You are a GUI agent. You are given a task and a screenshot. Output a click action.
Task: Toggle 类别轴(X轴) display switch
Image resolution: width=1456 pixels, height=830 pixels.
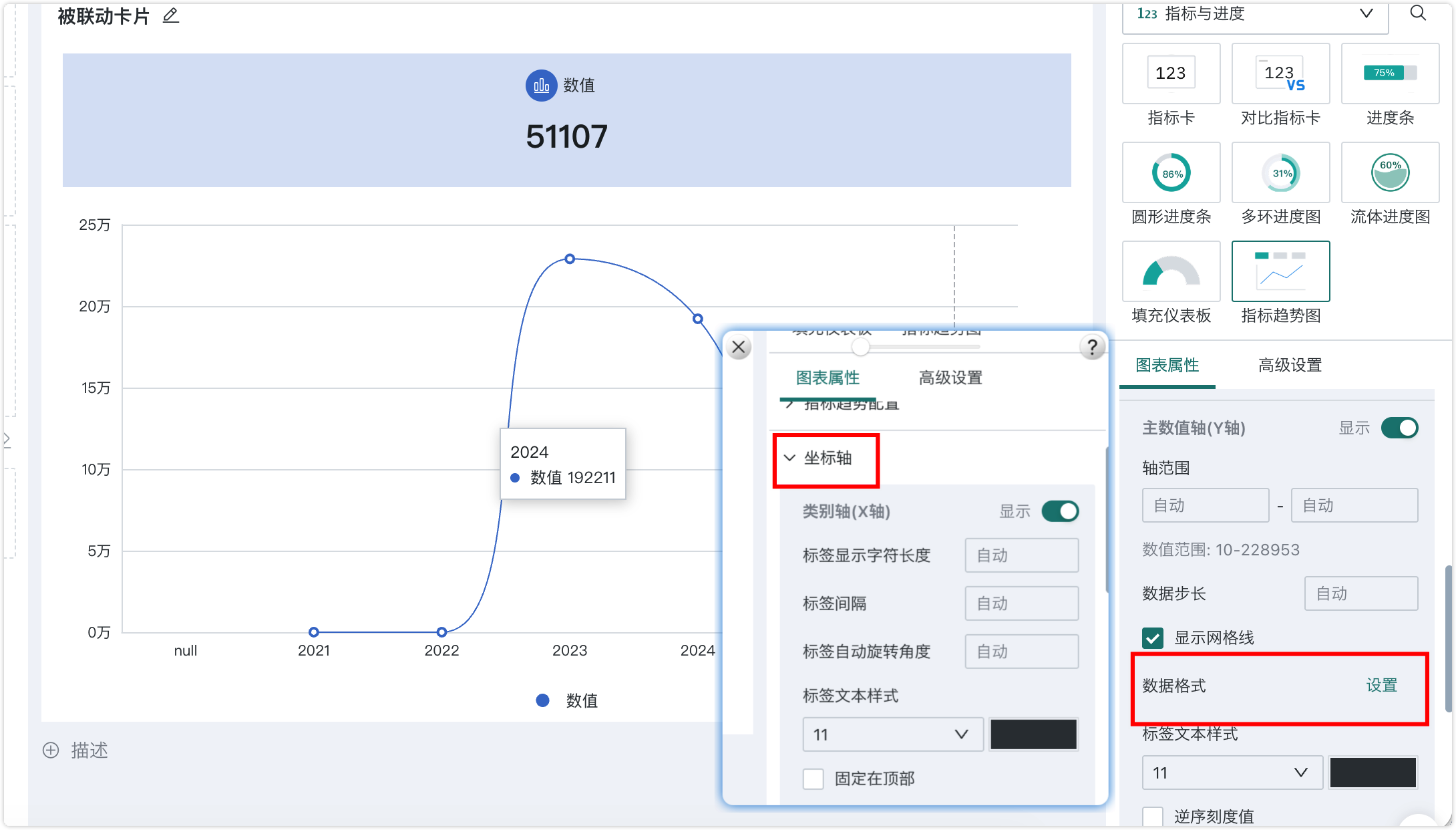click(x=1060, y=511)
